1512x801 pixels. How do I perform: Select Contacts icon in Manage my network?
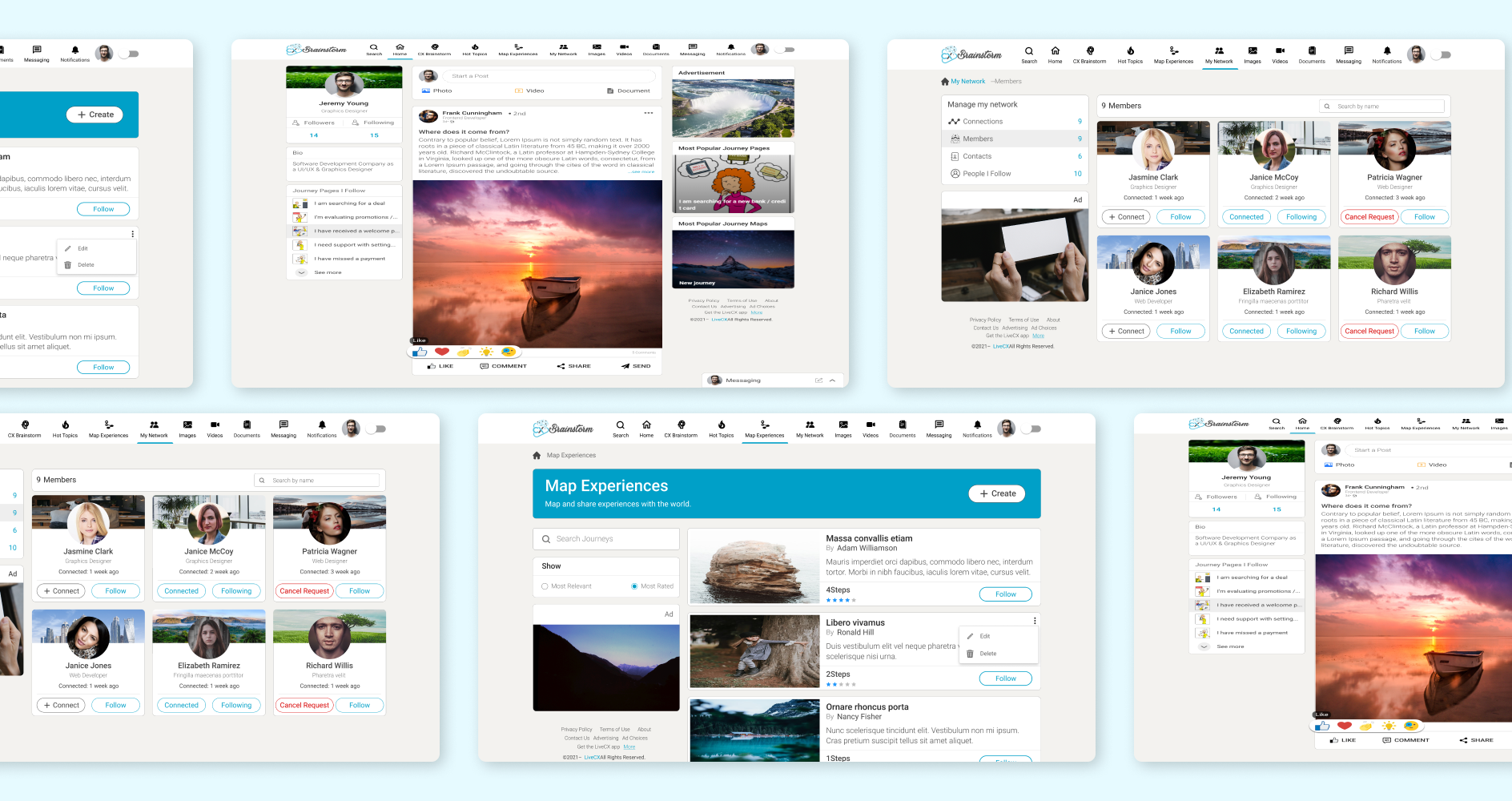(x=955, y=157)
